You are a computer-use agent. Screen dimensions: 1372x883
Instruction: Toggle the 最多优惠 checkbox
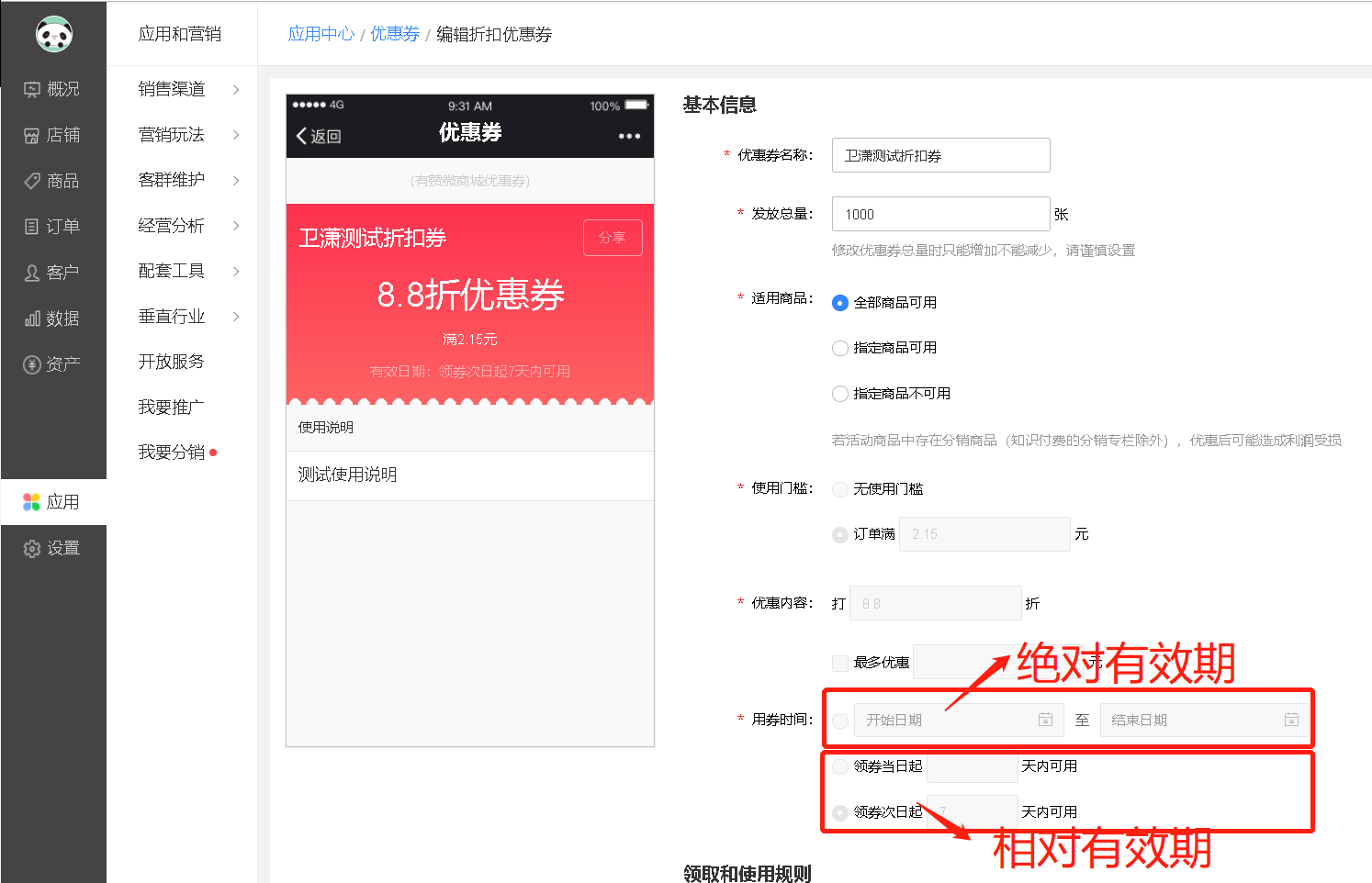839,663
